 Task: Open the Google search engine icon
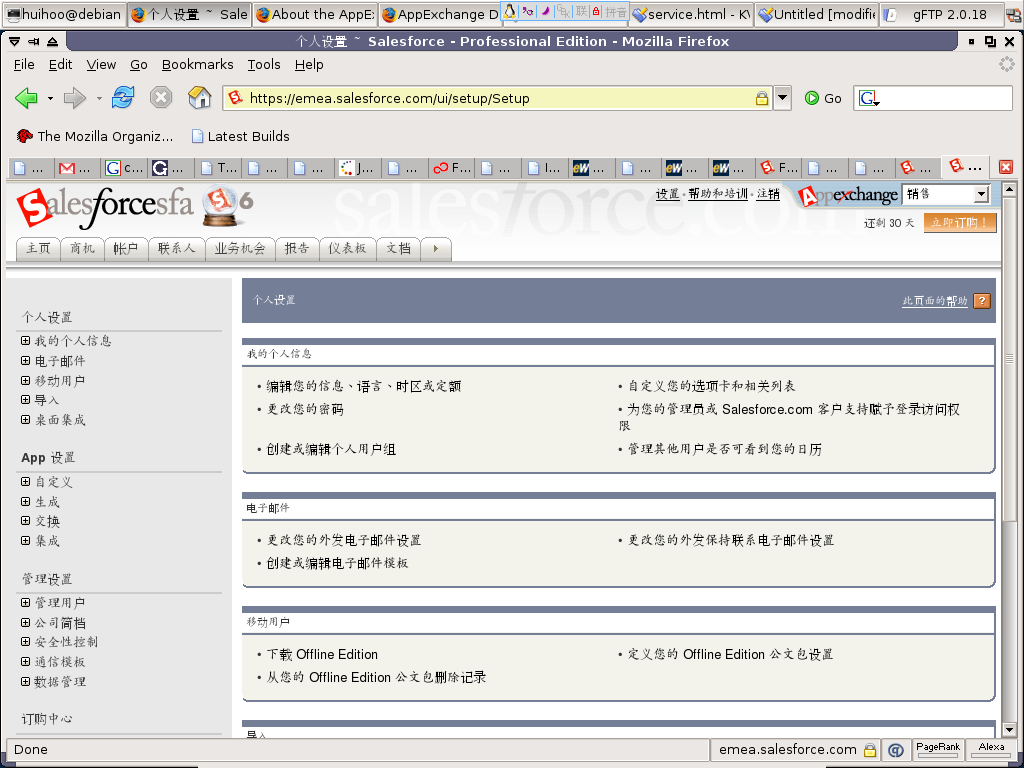[867, 99]
